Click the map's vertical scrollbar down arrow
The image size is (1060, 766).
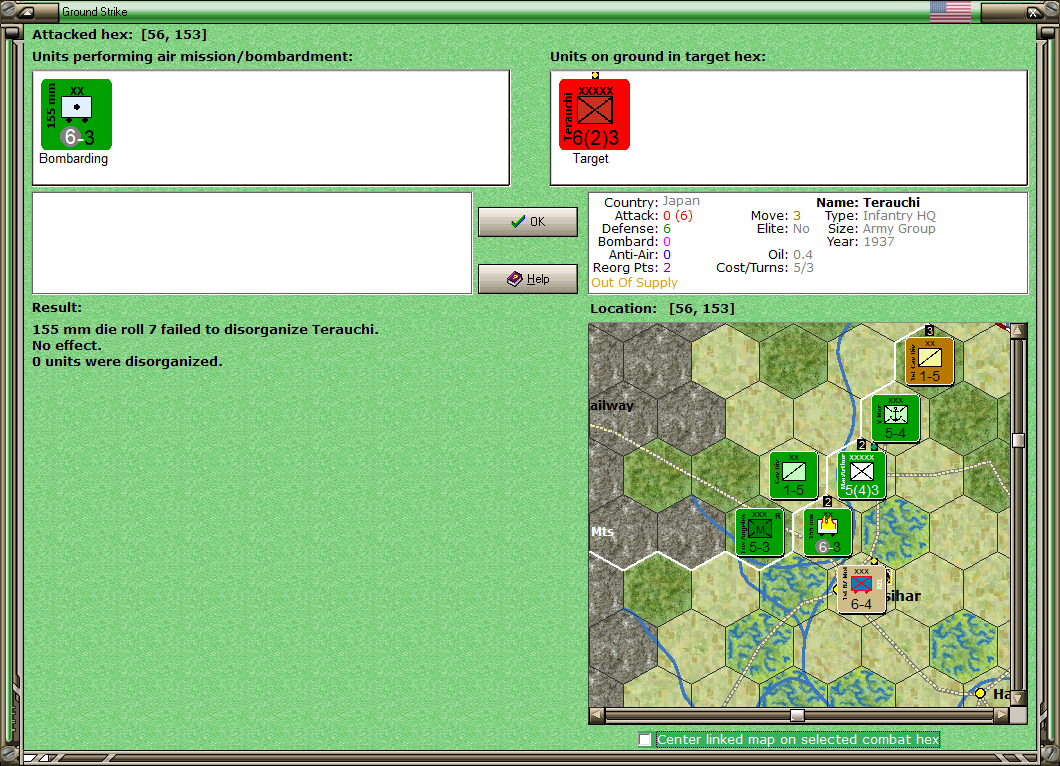tap(1018, 698)
